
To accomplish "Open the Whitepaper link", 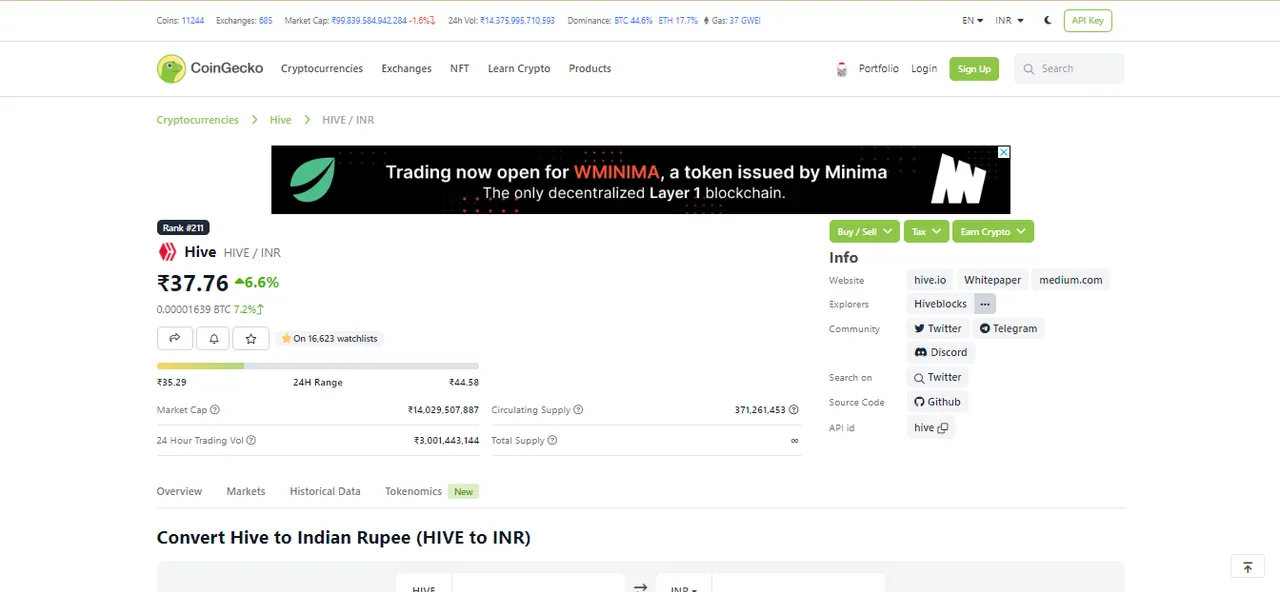I will click(993, 280).
